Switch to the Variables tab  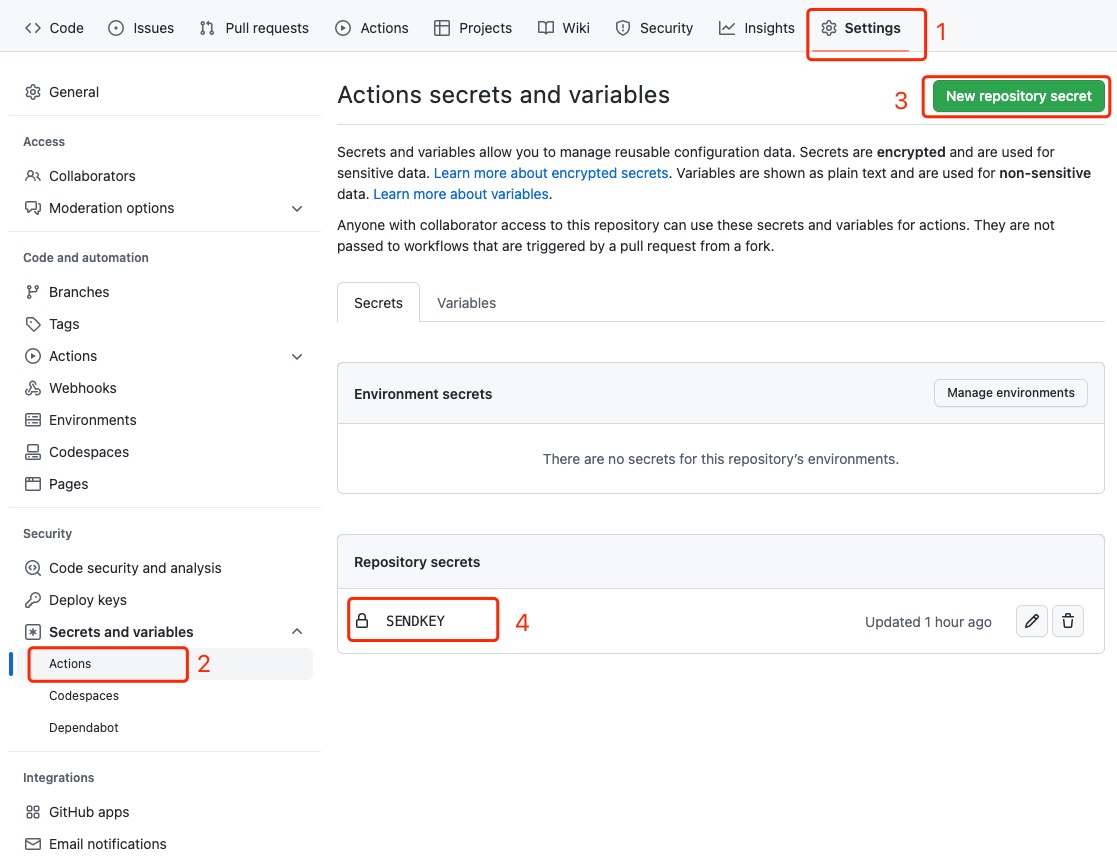[x=466, y=303]
